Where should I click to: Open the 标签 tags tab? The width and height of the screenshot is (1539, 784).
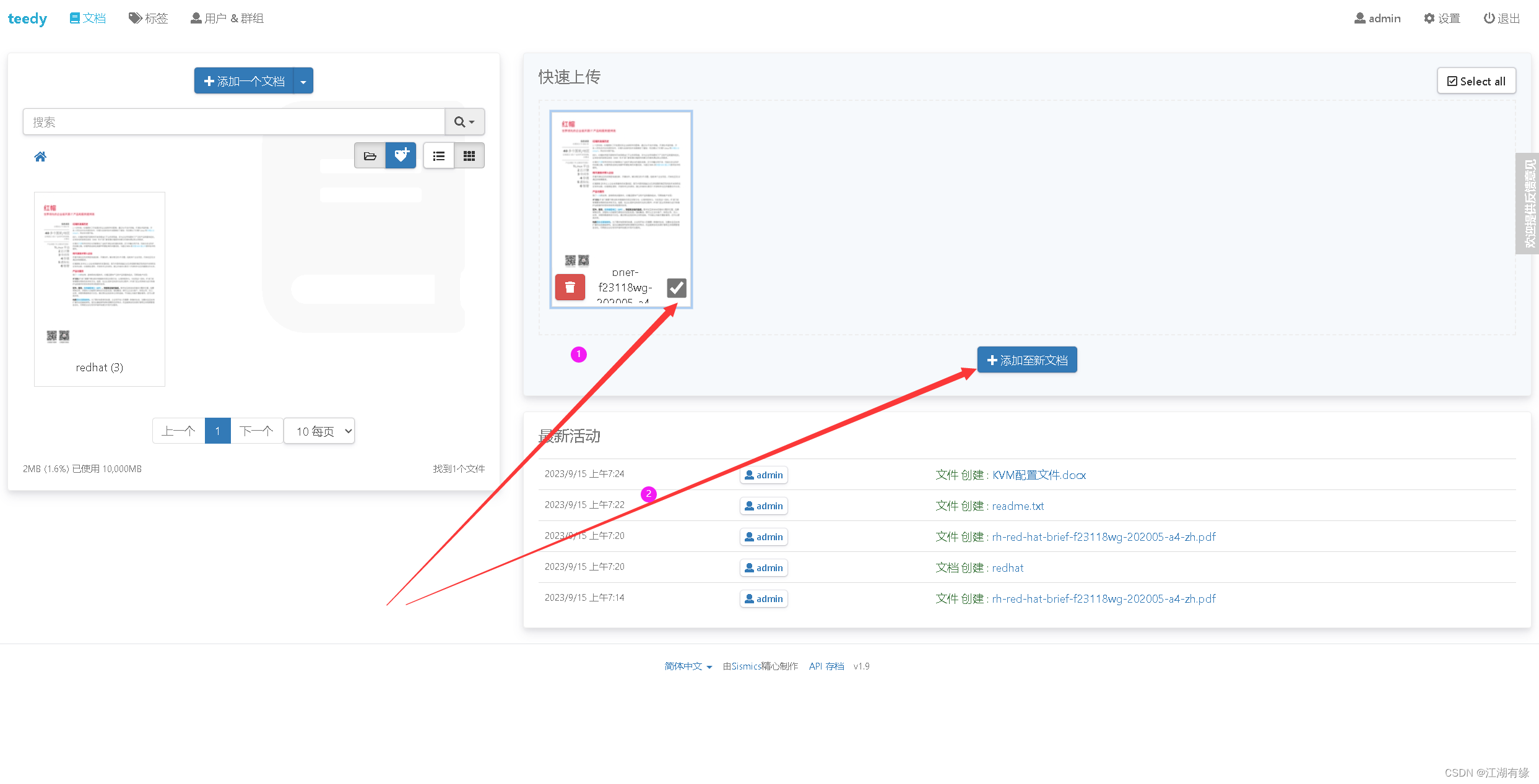tap(149, 19)
